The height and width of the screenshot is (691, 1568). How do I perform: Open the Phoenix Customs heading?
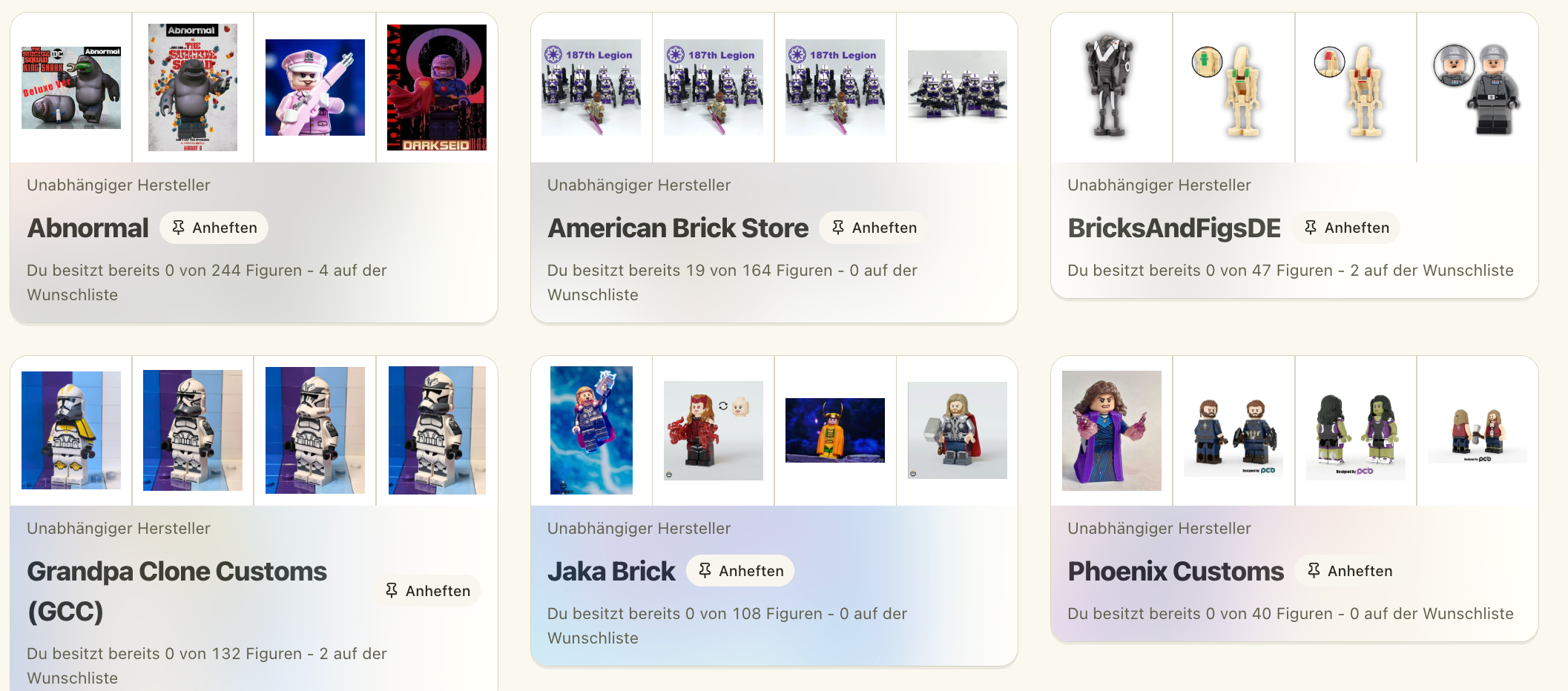click(1176, 571)
